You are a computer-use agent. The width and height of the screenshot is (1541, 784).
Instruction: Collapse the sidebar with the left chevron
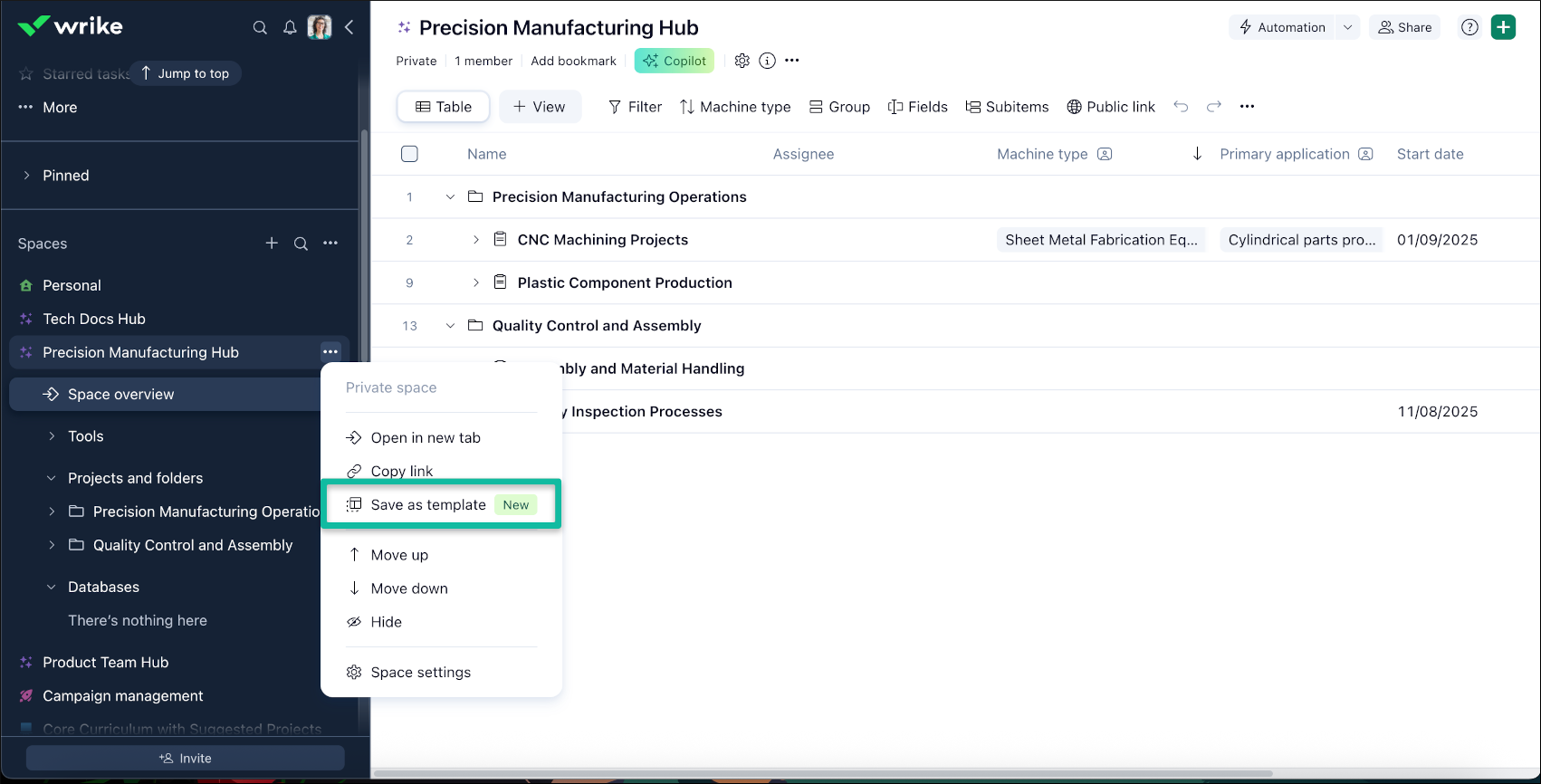(x=349, y=27)
